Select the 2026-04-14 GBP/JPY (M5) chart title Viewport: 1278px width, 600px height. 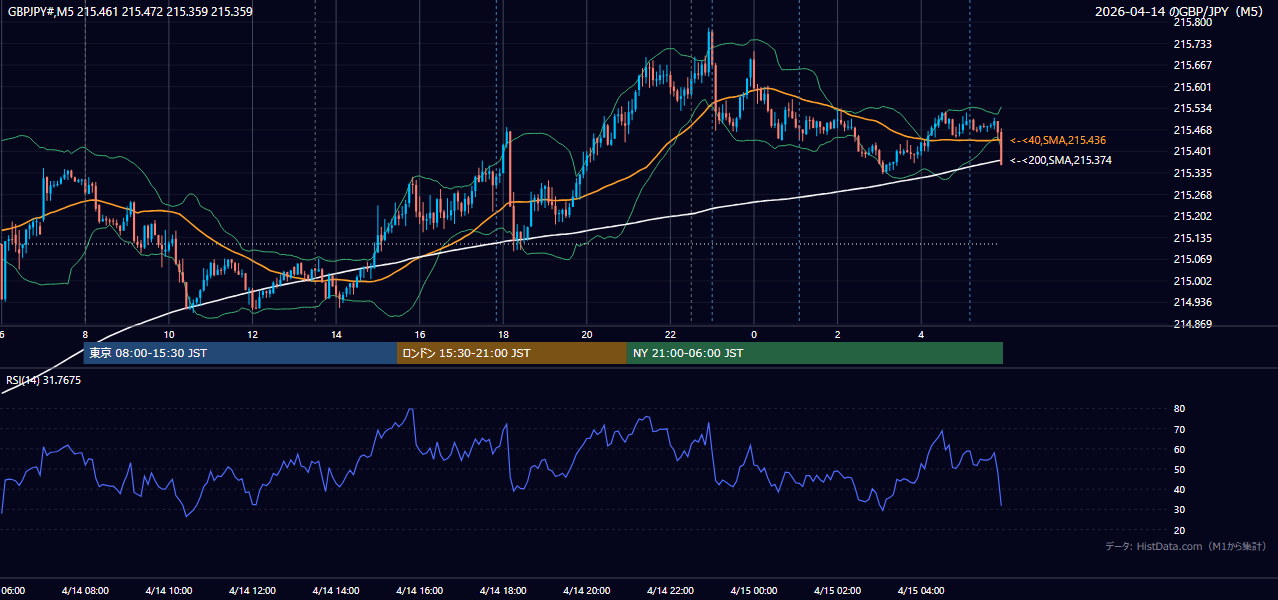tap(1181, 12)
